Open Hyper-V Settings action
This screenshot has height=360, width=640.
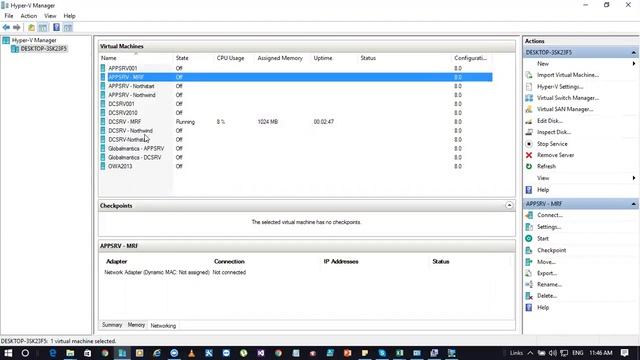560,87
